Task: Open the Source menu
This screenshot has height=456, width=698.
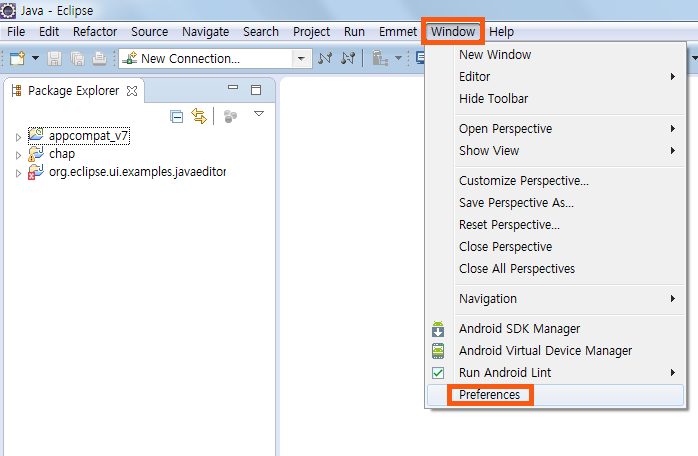Action: [150, 32]
